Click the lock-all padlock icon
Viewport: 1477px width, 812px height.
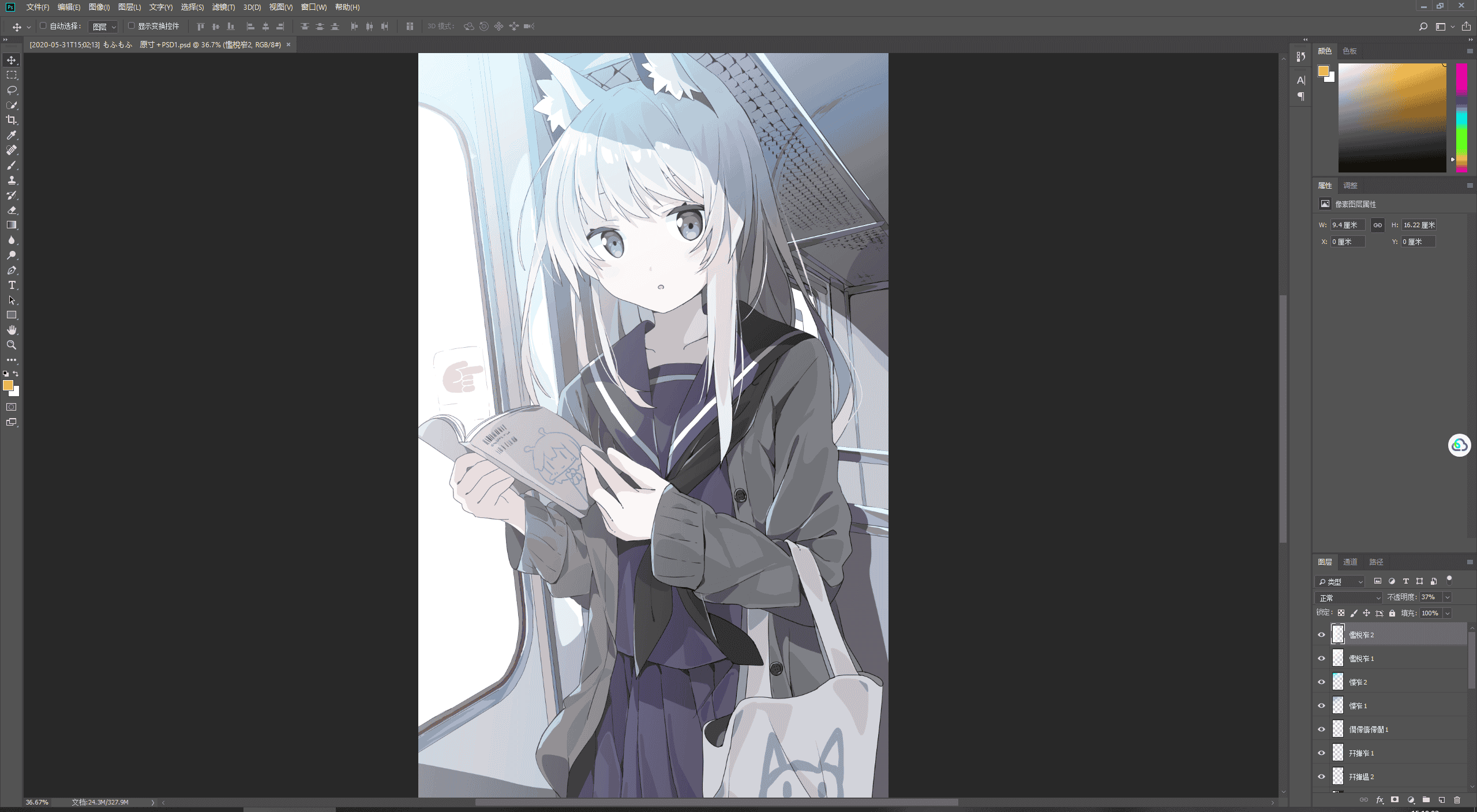(x=1392, y=613)
